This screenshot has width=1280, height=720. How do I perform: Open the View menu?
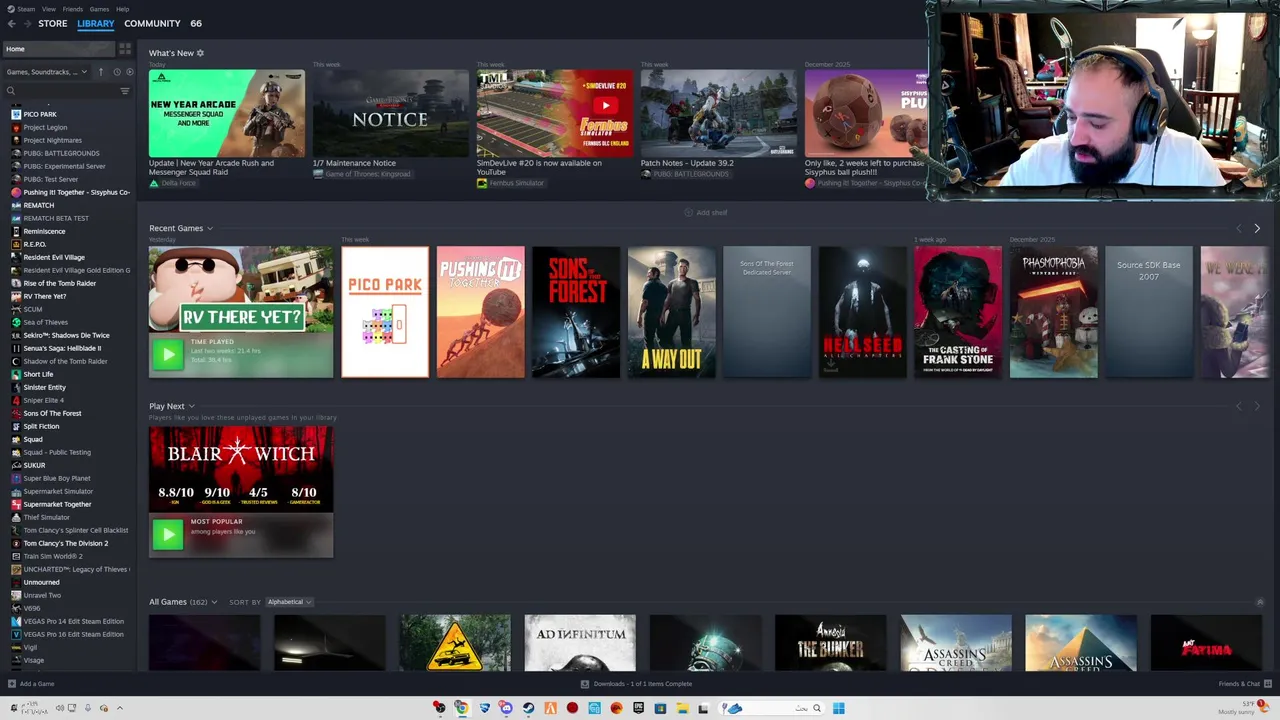(48, 9)
